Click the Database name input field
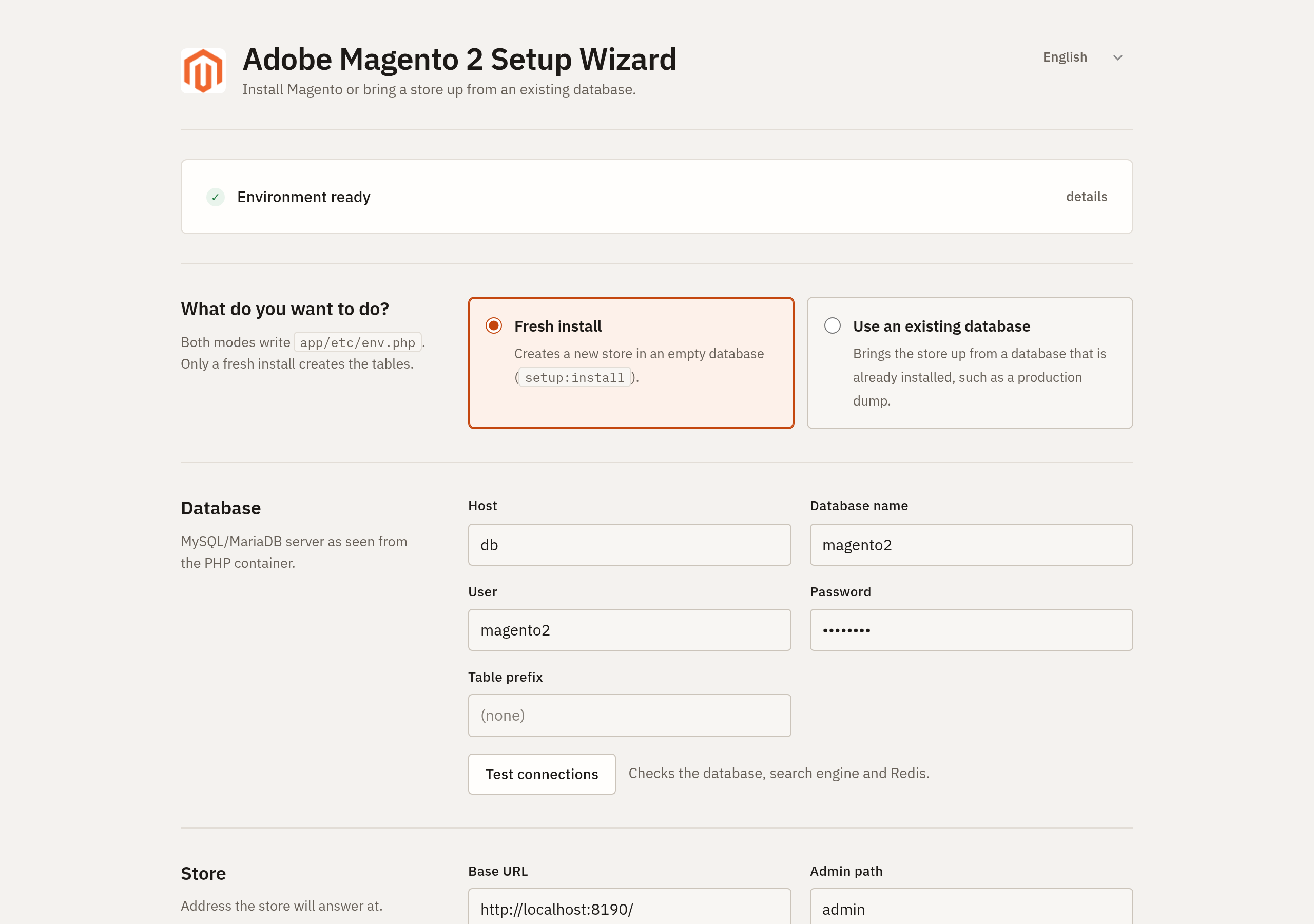The height and width of the screenshot is (924, 1314). point(971,545)
